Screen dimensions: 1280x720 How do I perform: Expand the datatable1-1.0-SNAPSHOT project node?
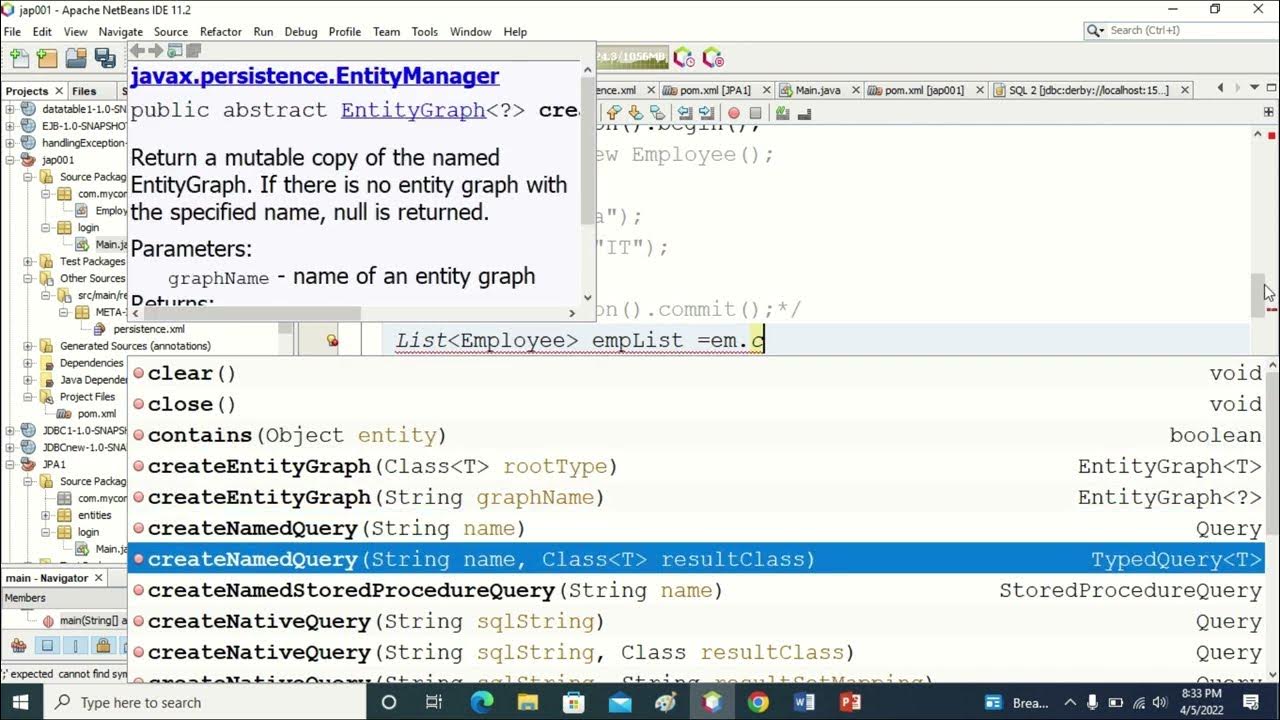tap(10, 108)
